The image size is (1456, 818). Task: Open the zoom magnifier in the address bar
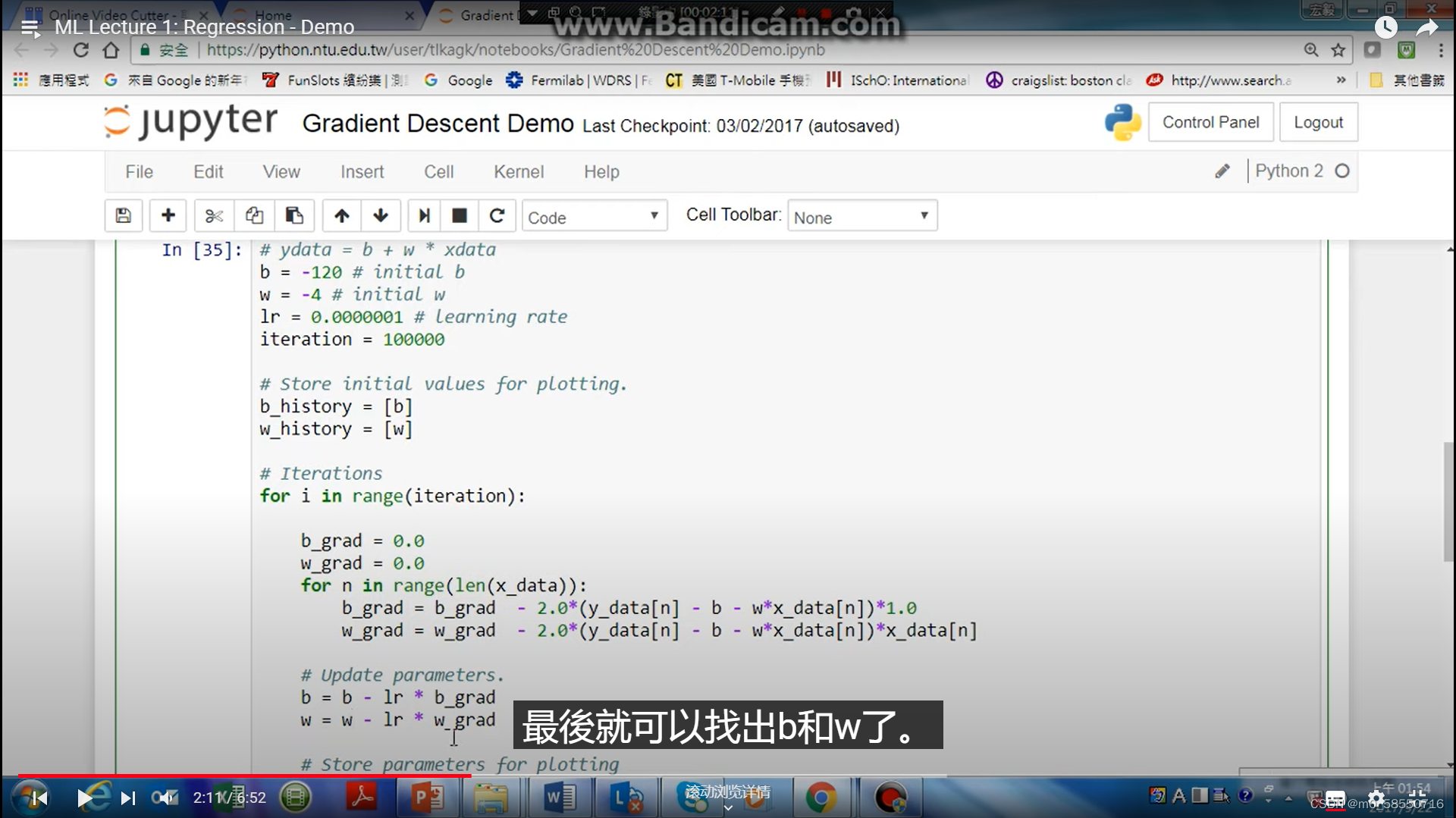(x=1311, y=50)
